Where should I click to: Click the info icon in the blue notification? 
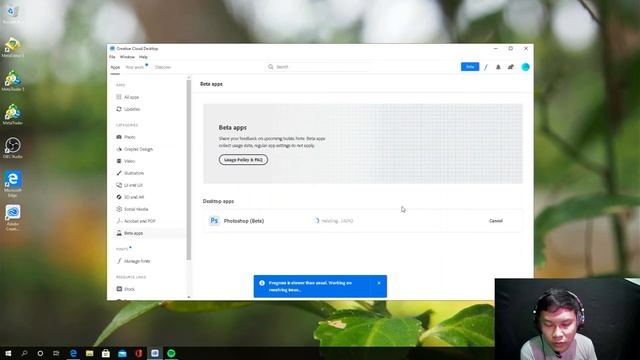262,283
